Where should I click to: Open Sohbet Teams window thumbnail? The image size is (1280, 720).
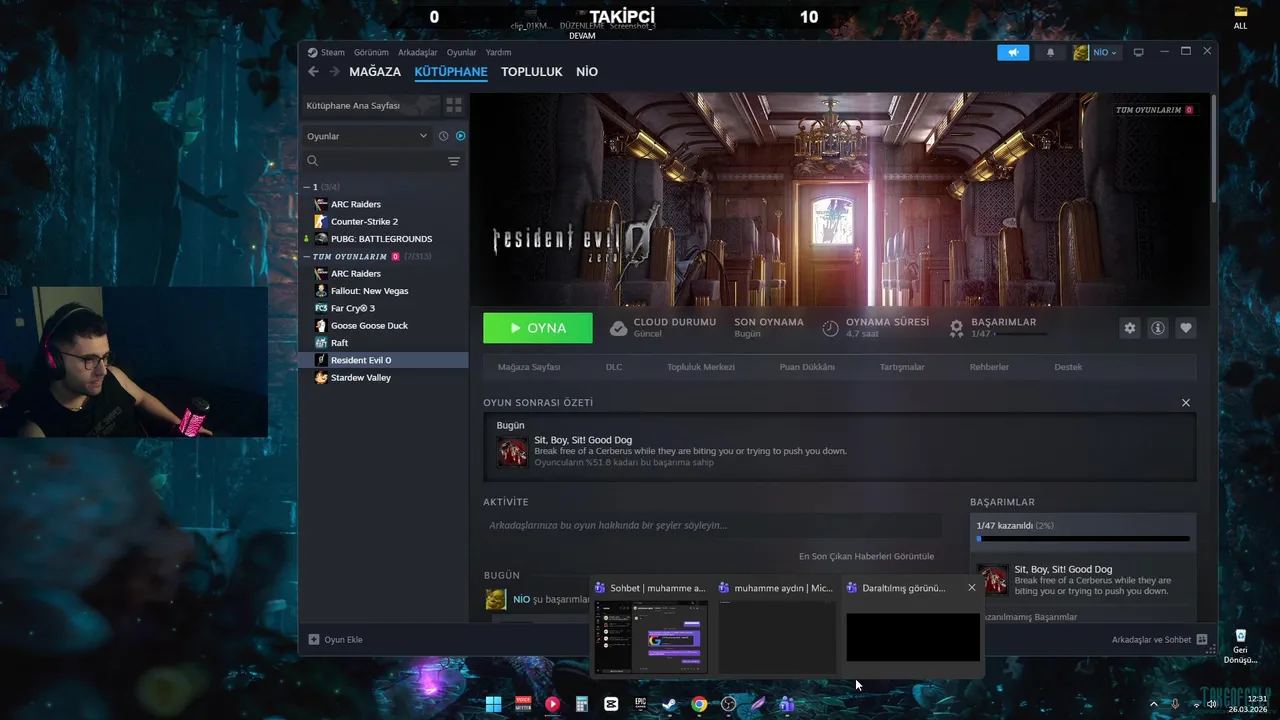point(651,627)
